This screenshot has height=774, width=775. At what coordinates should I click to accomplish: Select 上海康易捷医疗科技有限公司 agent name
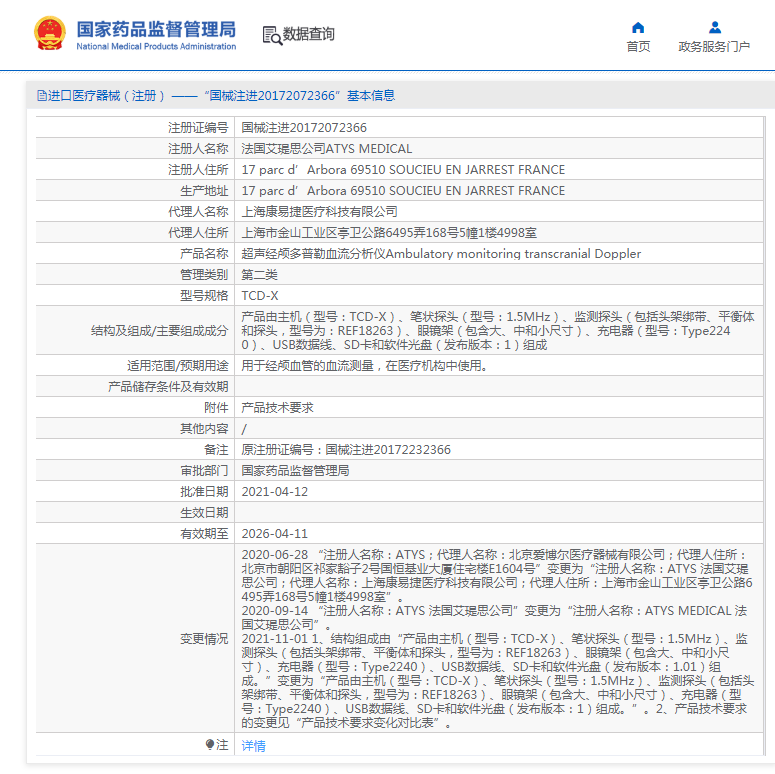(319, 212)
